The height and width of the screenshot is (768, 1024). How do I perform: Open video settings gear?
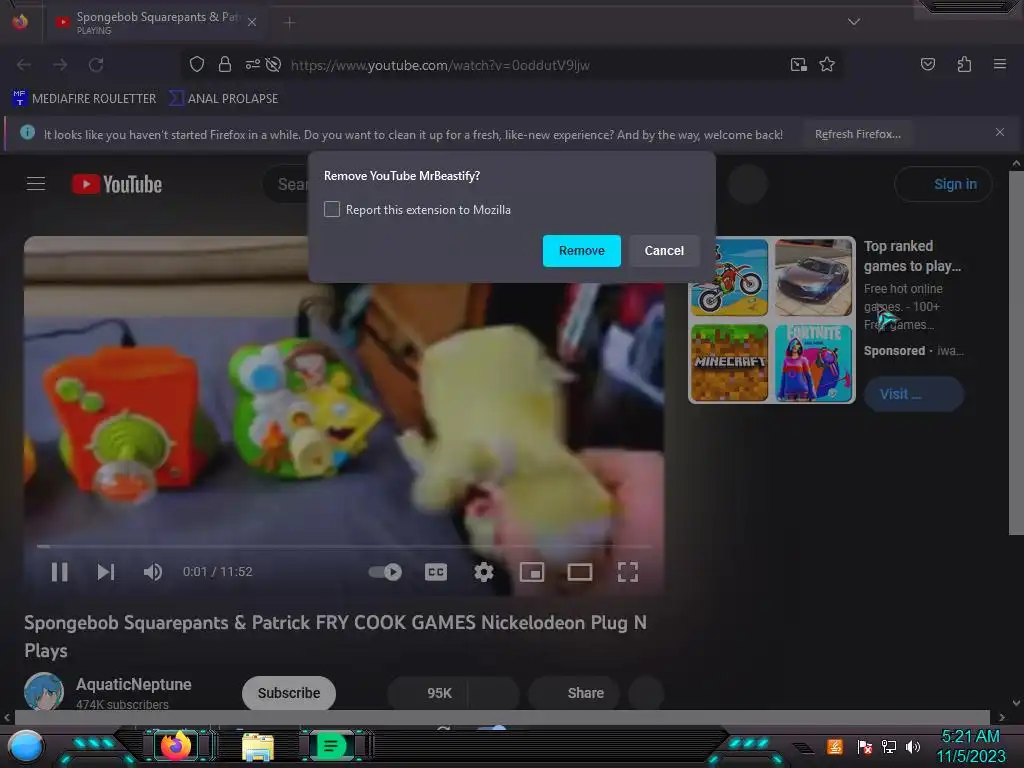coord(483,572)
